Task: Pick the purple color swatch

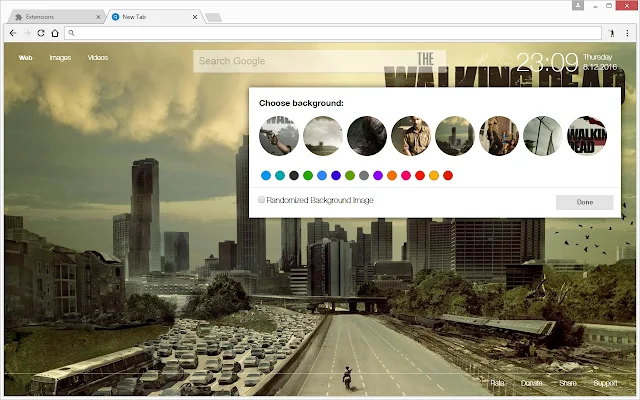Action: tap(378, 176)
